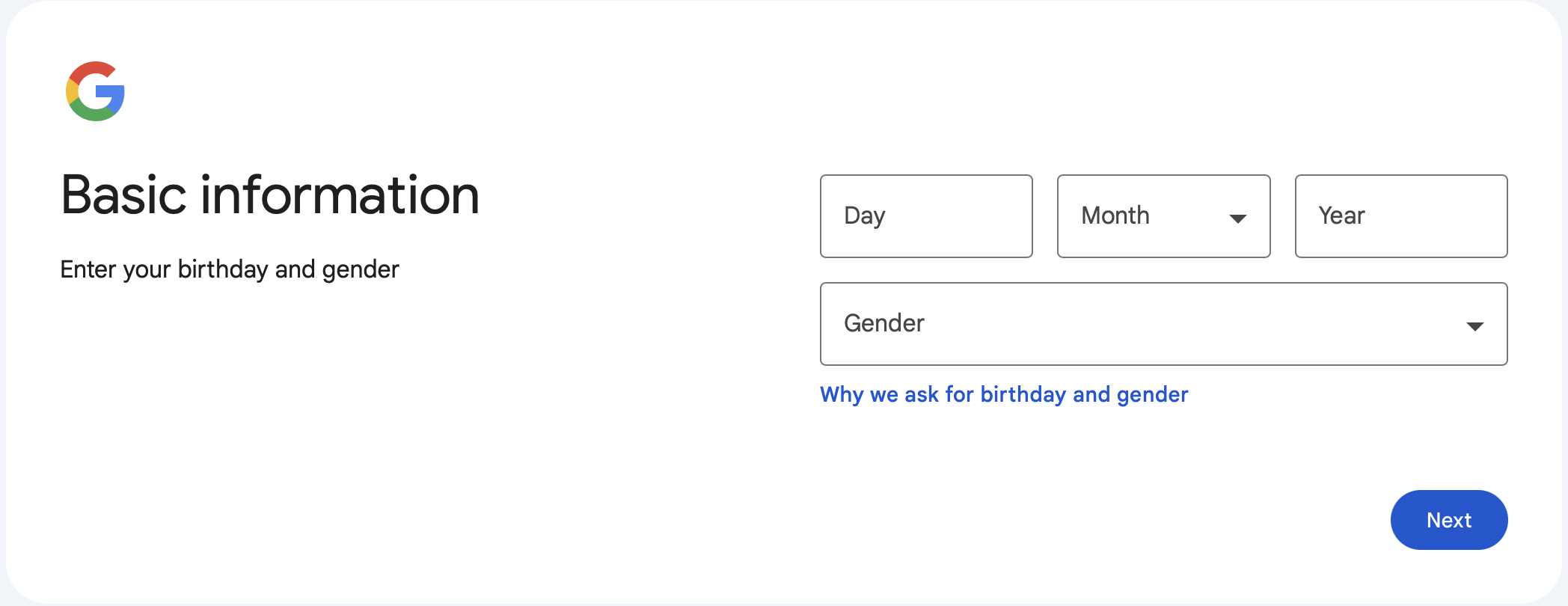Continue with the blue Next button
The image size is (1568, 606).
(1448, 520)
